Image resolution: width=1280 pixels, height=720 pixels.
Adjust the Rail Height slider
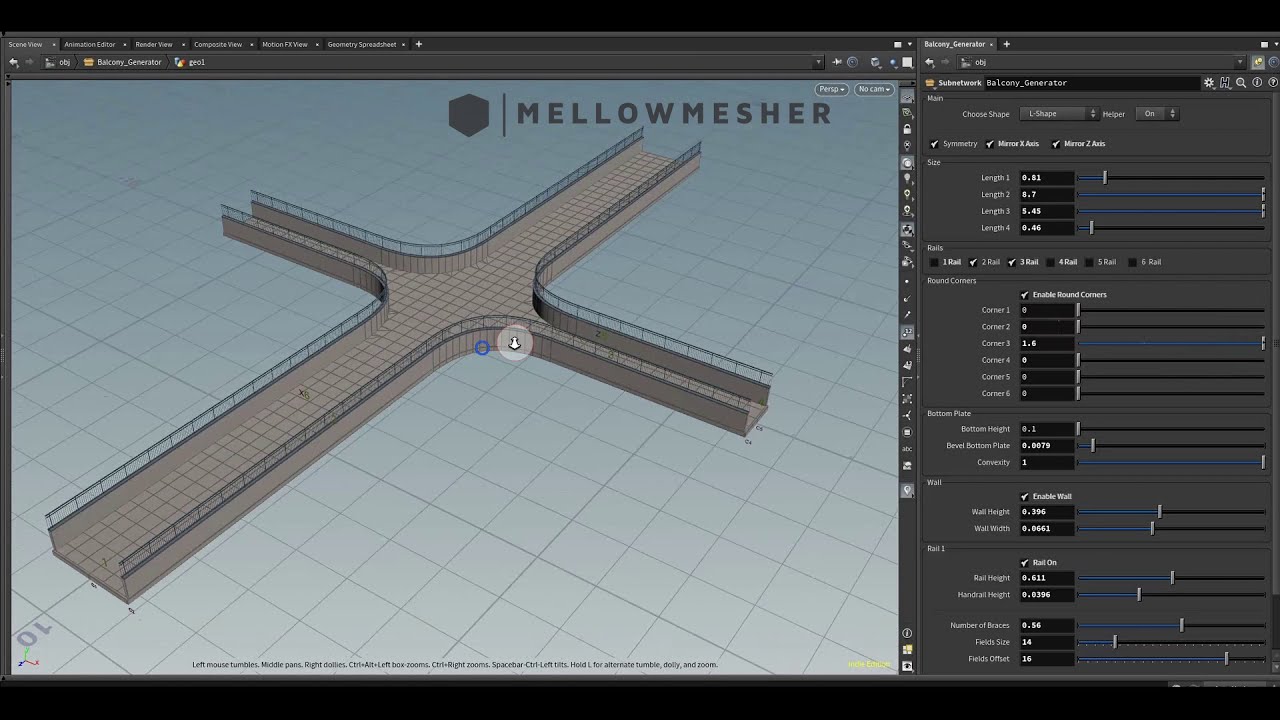pos(1171,578)
